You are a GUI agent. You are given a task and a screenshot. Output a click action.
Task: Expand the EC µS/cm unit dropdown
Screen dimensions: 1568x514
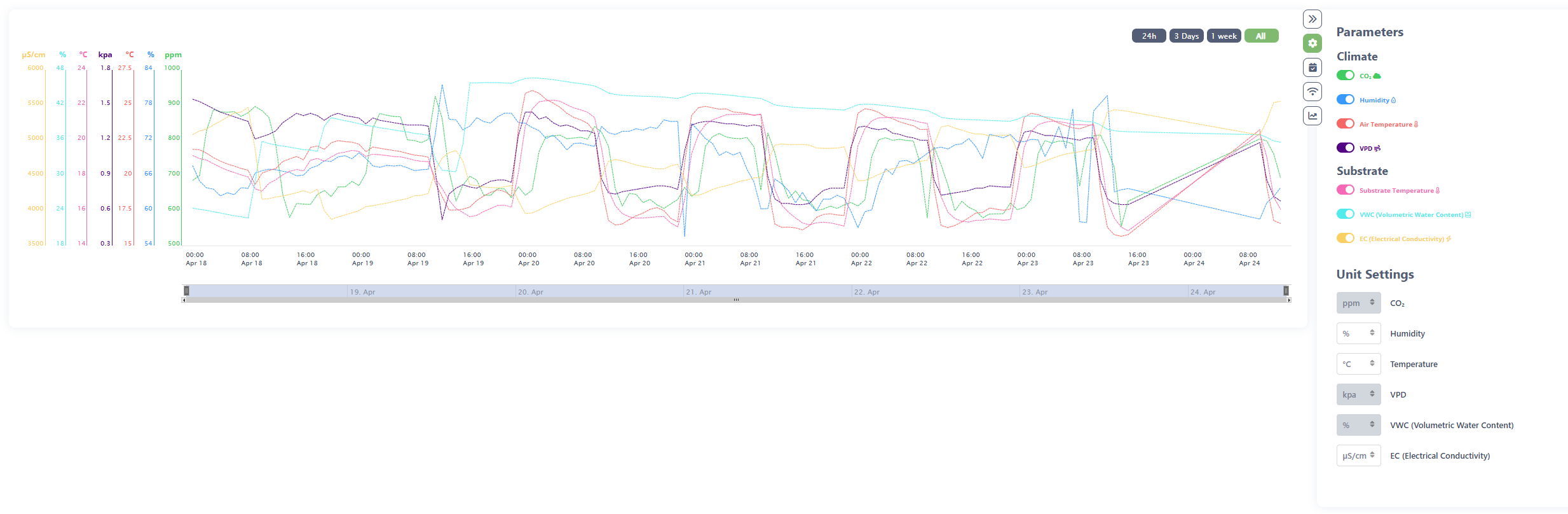(1358, 455)
